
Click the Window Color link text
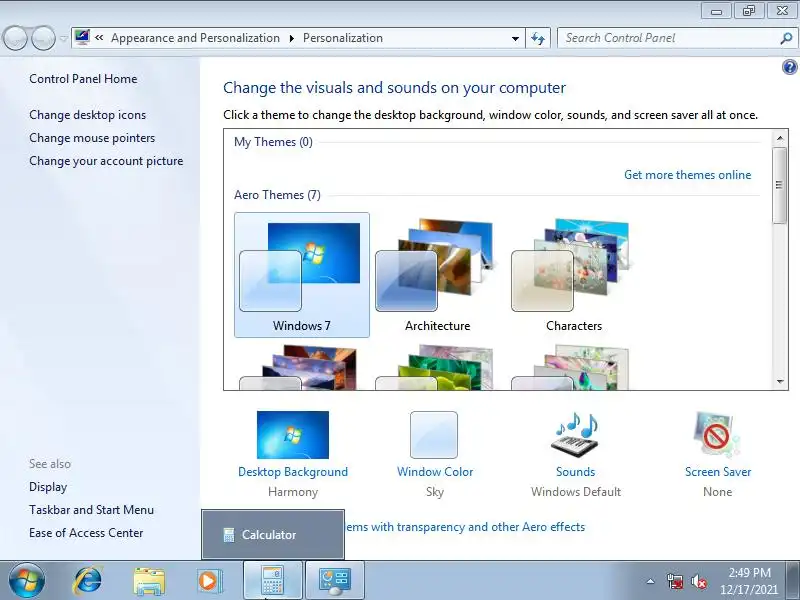[435, 472]
